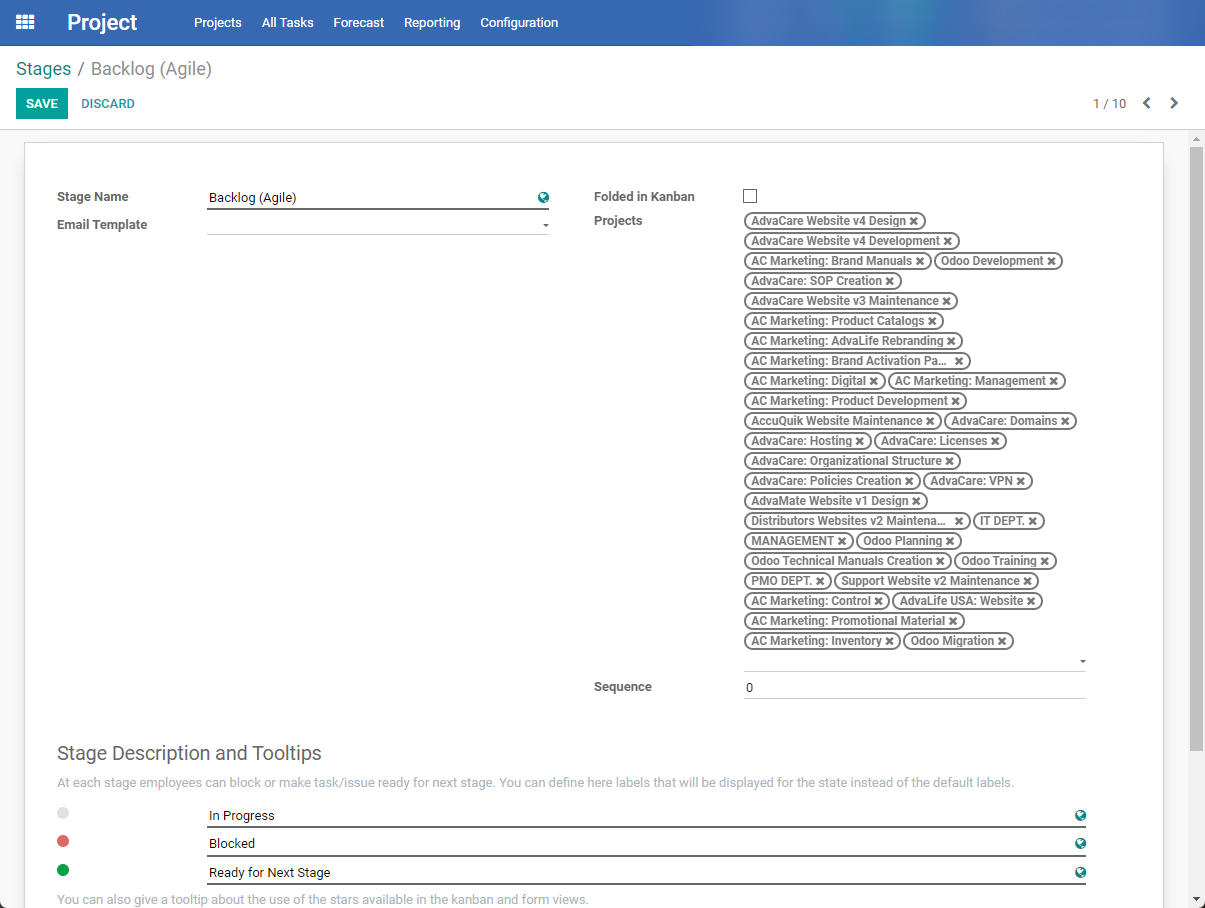Remove AdvaCare Website v4 Development tag
The image size is (1205, 908).
(948, 241)
